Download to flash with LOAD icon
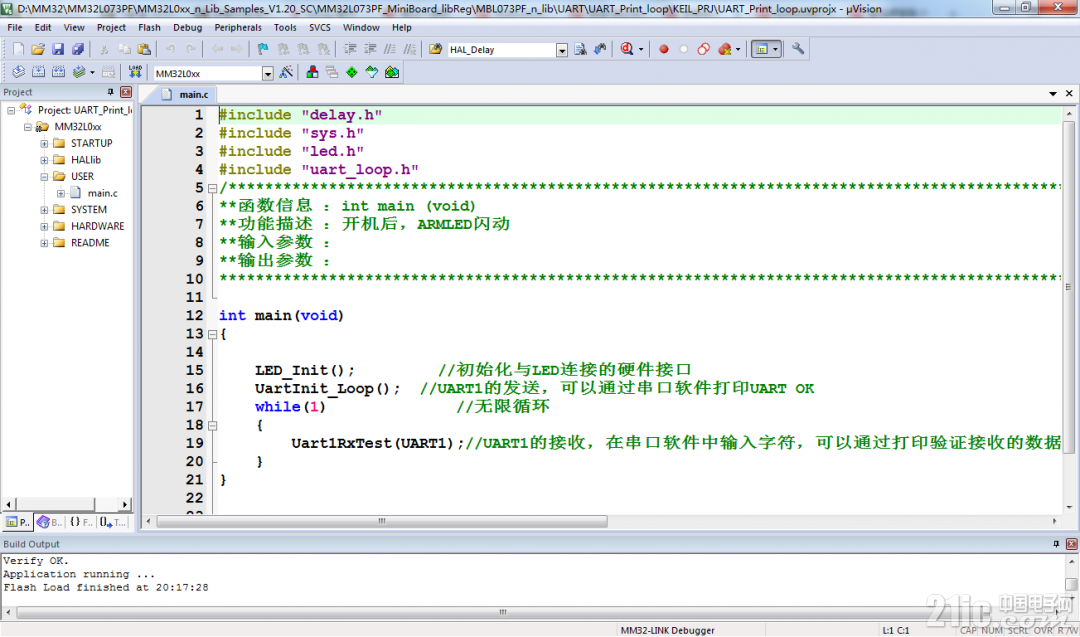1080x637 pixels. pyautogui.click(x=135, y=72)
